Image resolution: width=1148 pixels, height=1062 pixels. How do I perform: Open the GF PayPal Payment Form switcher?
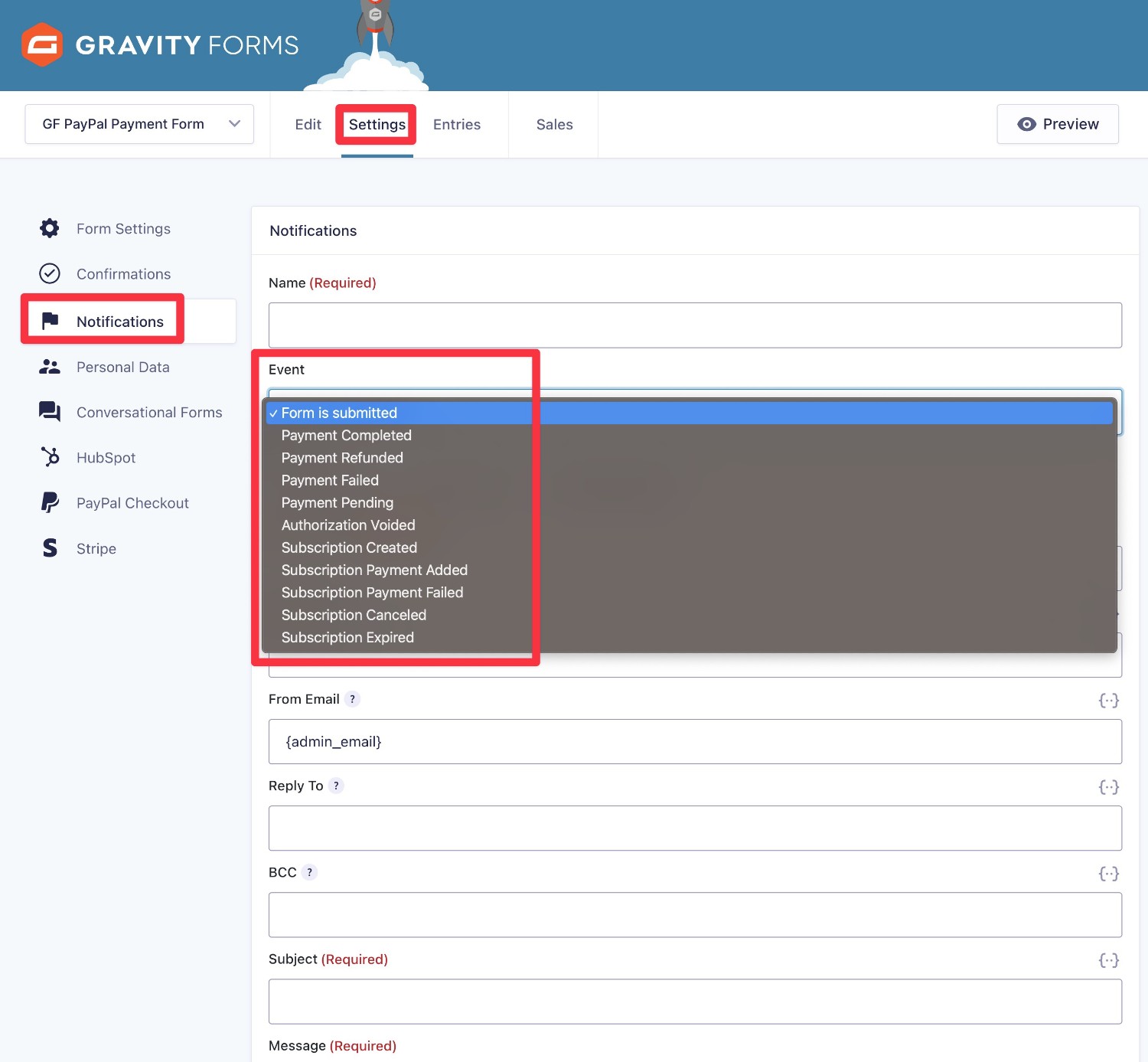(x=139, y=124)
